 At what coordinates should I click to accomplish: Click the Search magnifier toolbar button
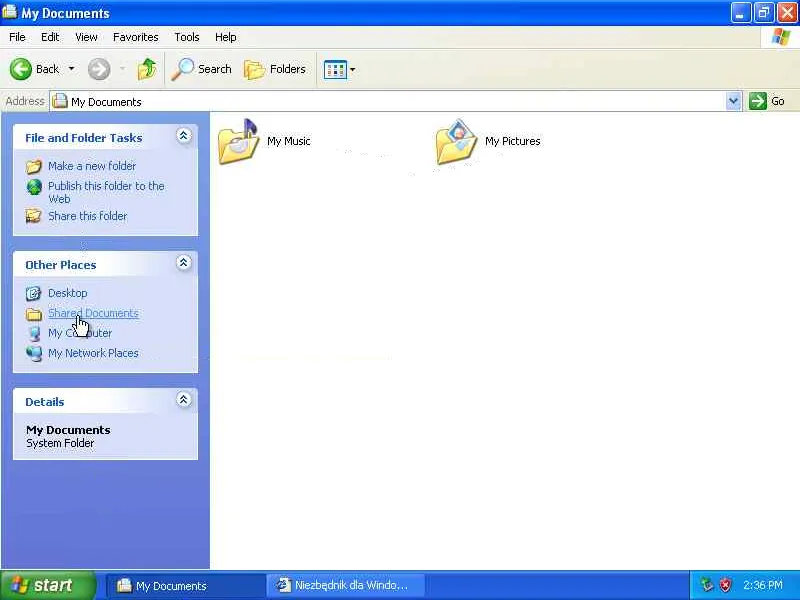point(202,69)
